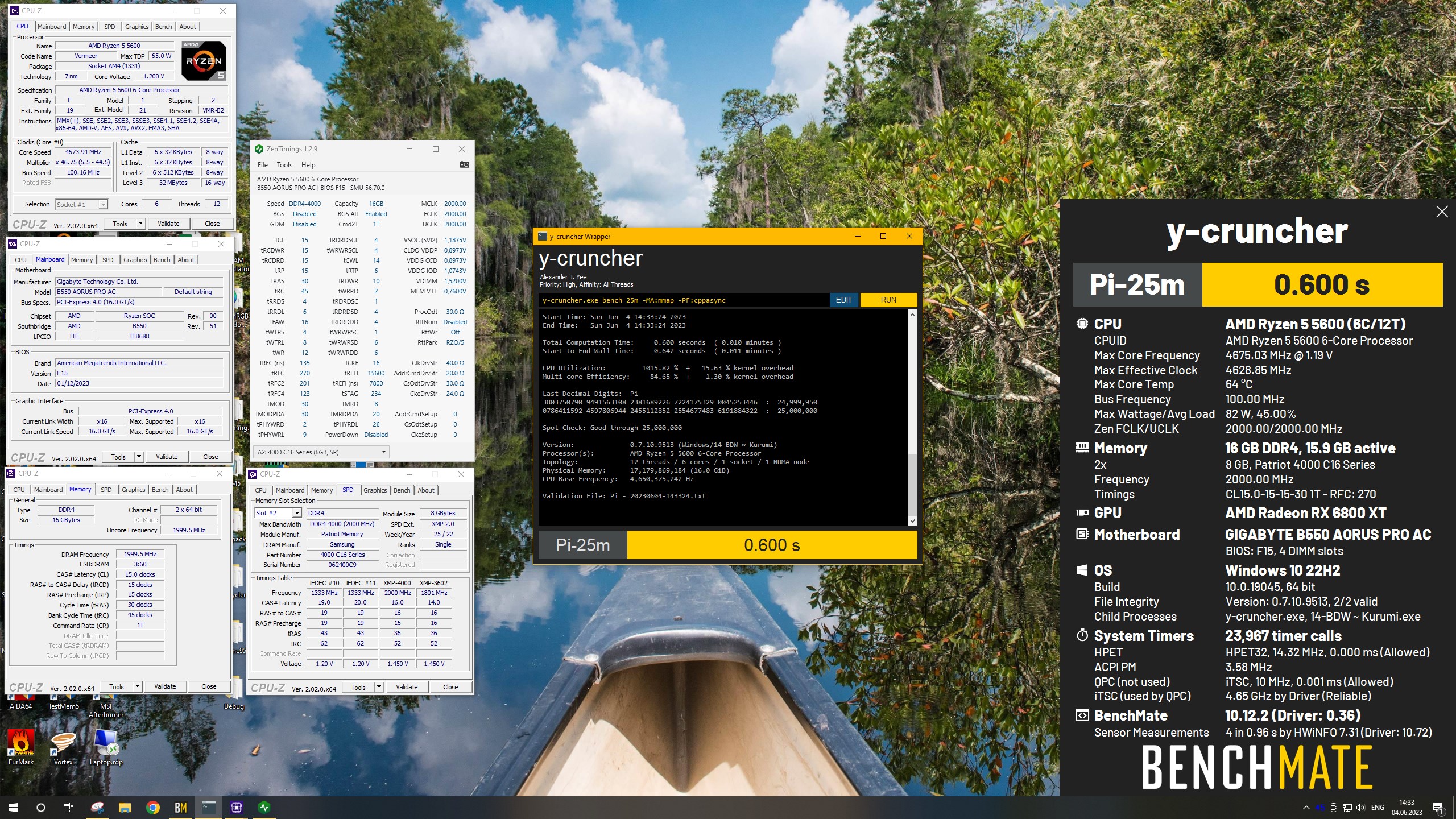This screenshot has width=1456, height=819.
Task: Click the Core Speed 4673.91 MHz value
Action: pyautogui.click(x=83, y=152)
